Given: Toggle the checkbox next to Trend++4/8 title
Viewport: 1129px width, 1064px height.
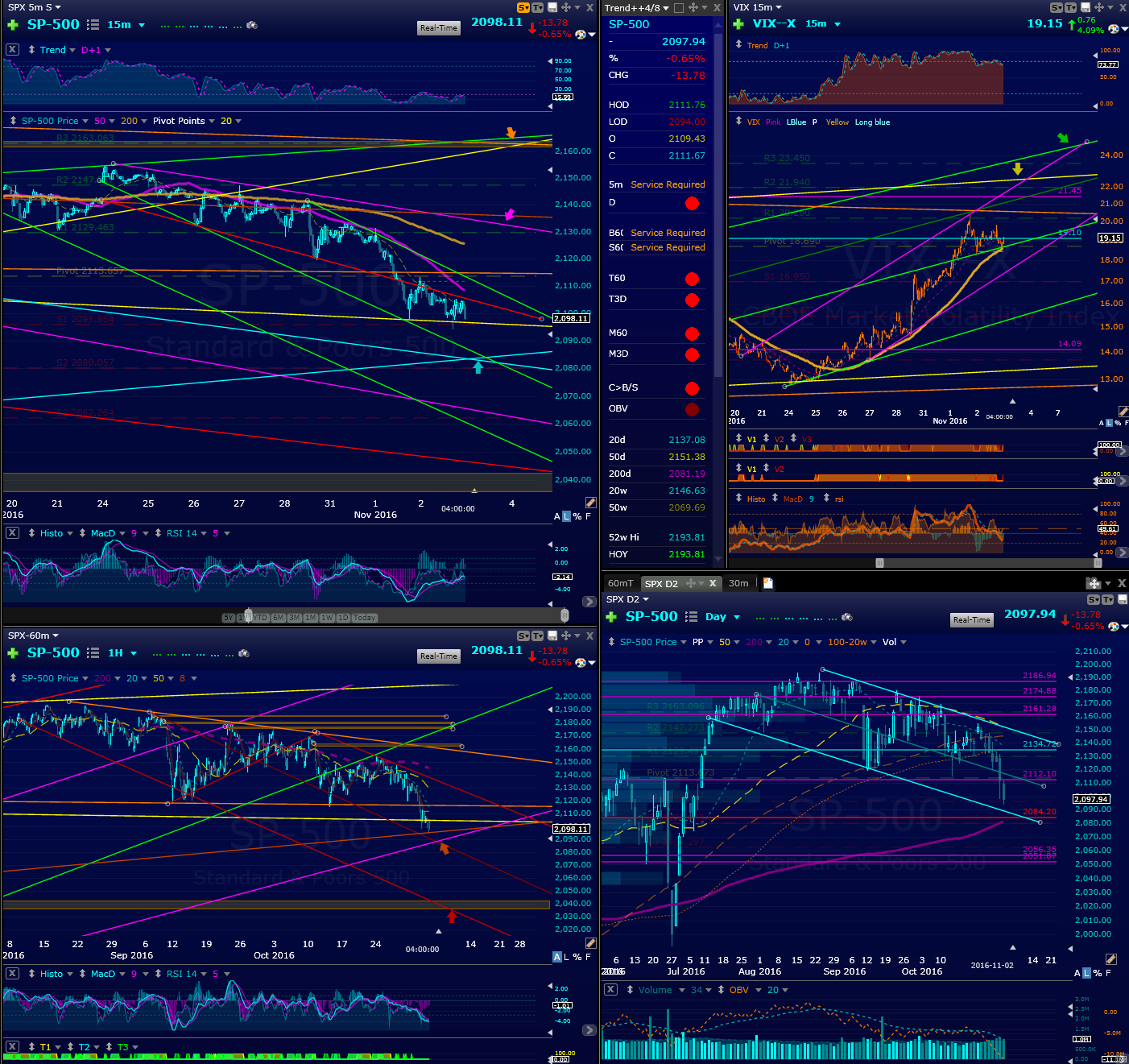Looking at the screenshot, I should [678, 8].
